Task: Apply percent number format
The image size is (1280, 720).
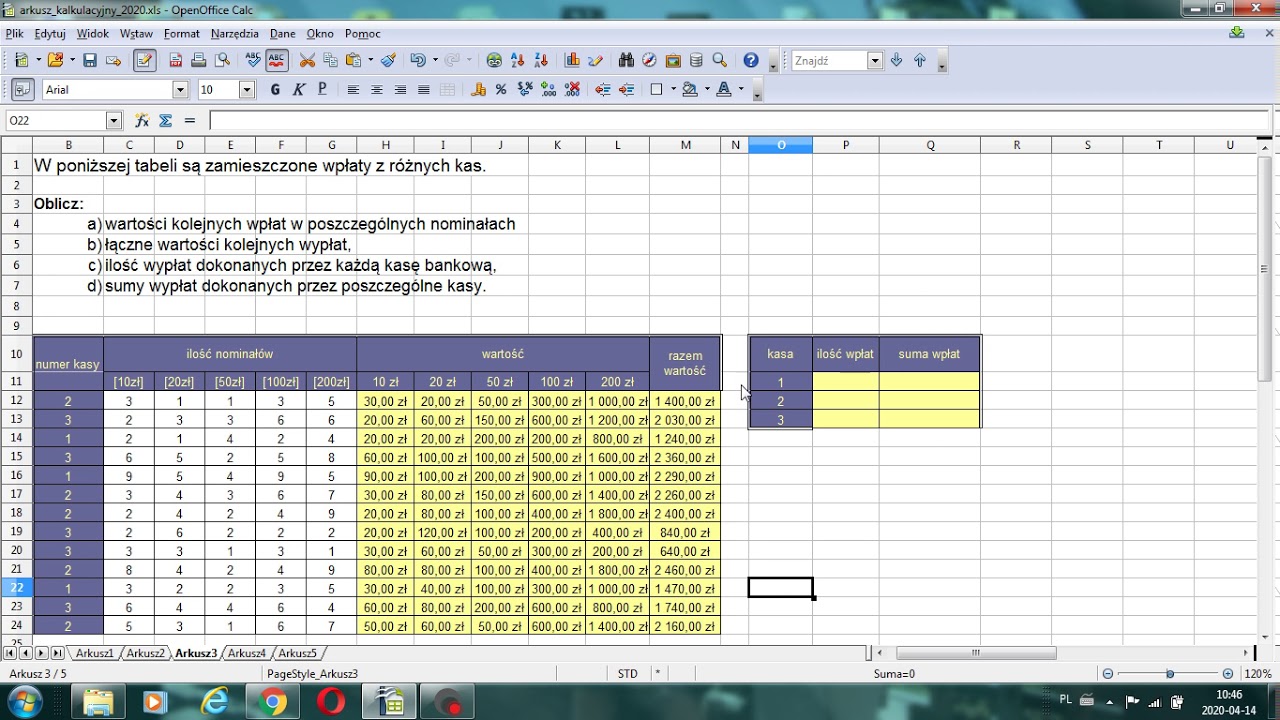Action: (501, 89)
